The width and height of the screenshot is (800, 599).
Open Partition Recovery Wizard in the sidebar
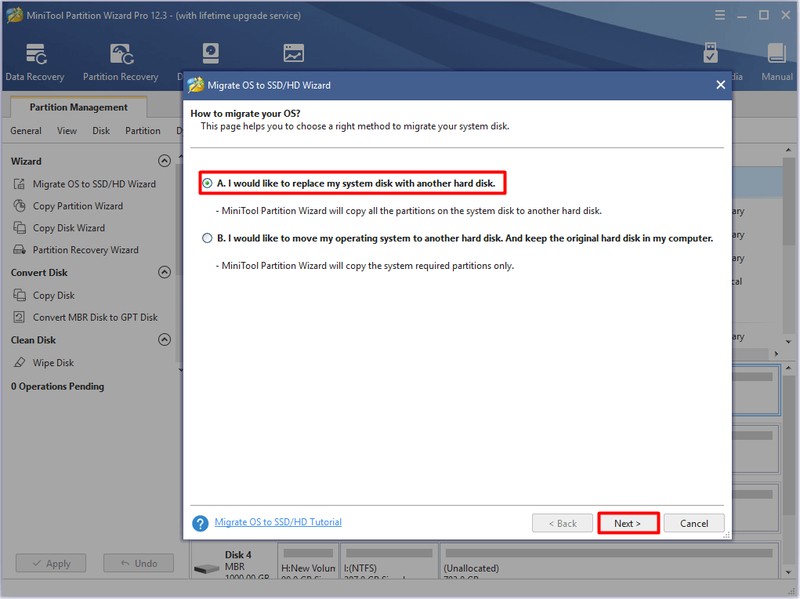point(86,249)
